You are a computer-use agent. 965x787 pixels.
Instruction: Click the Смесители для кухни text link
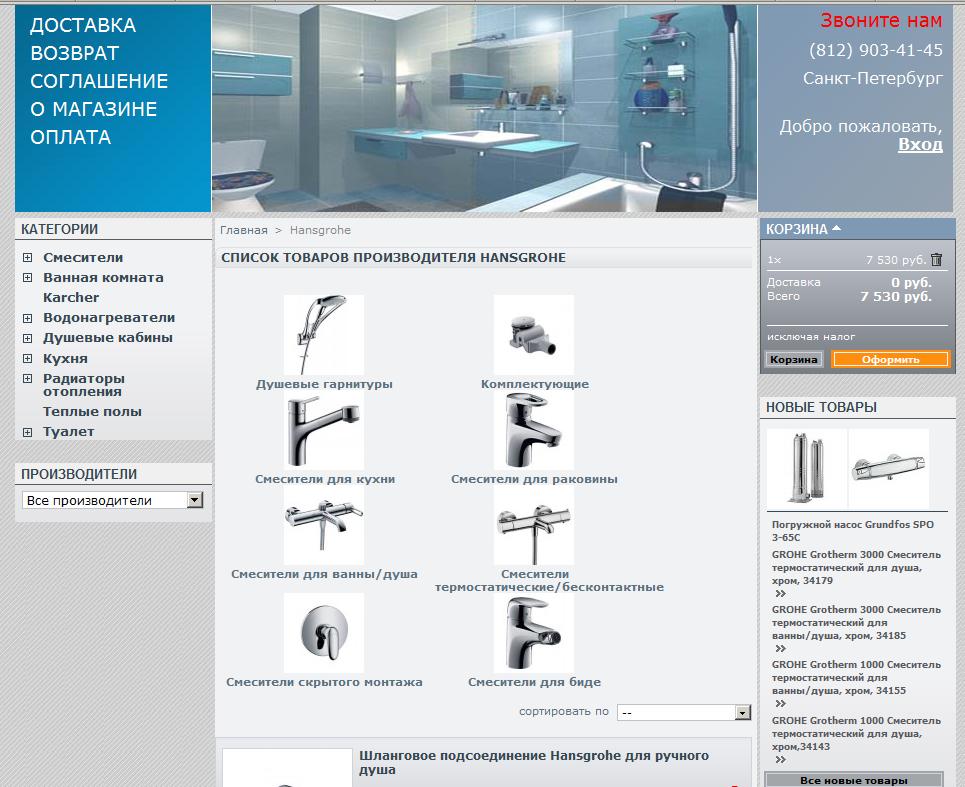point(325,479)
